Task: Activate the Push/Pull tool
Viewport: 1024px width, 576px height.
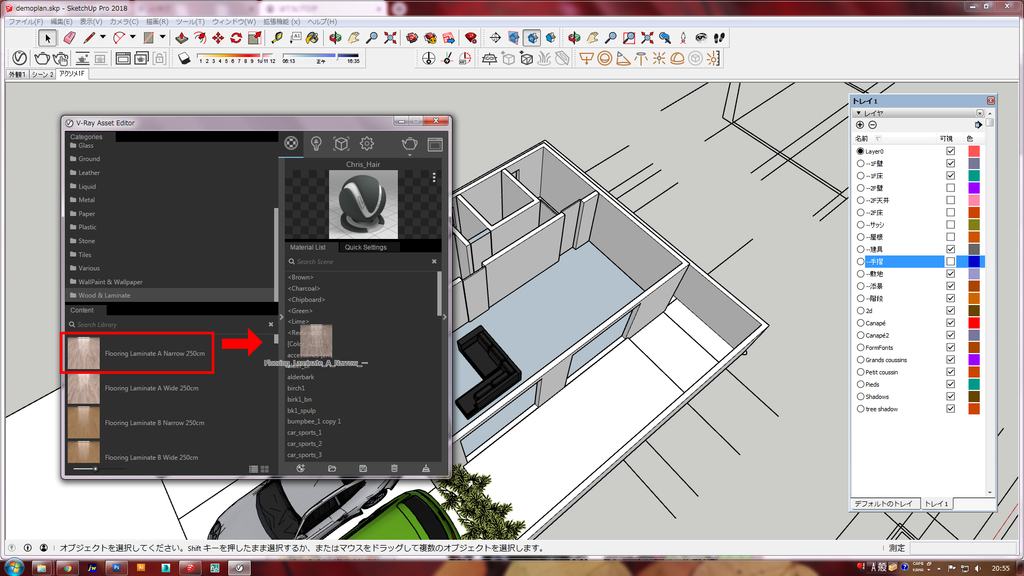Action: click(182, 38)
